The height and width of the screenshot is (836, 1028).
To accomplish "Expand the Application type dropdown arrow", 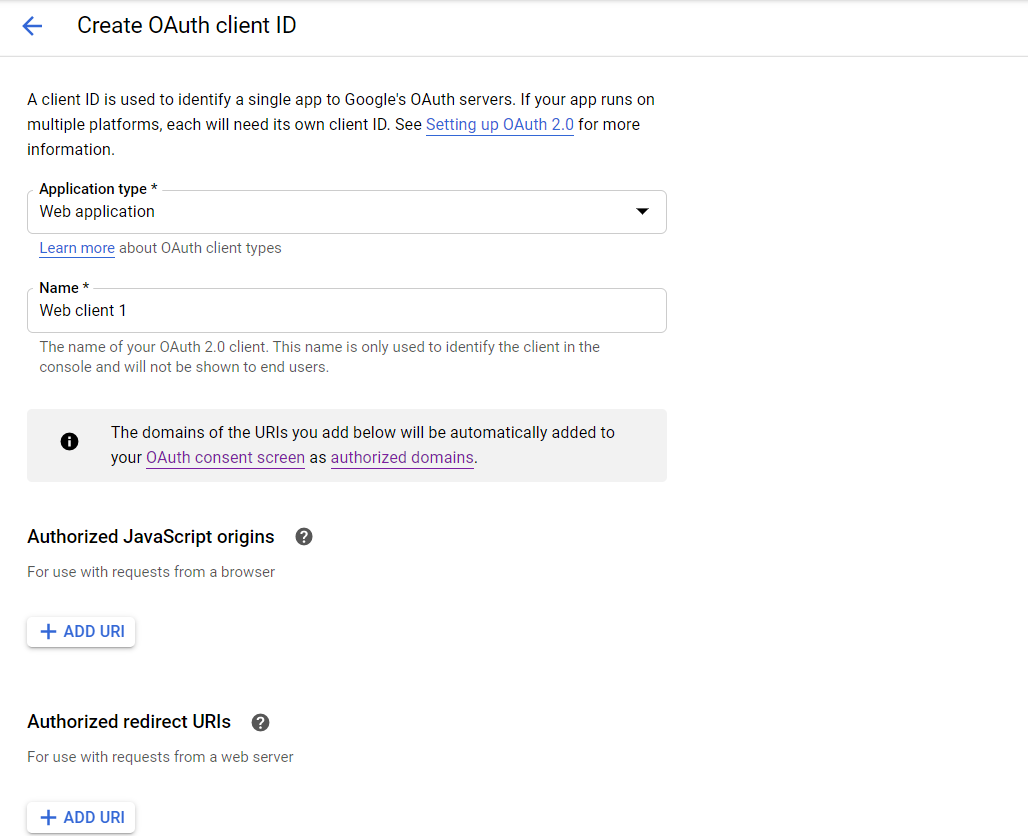I will click(x=642, y=211).
